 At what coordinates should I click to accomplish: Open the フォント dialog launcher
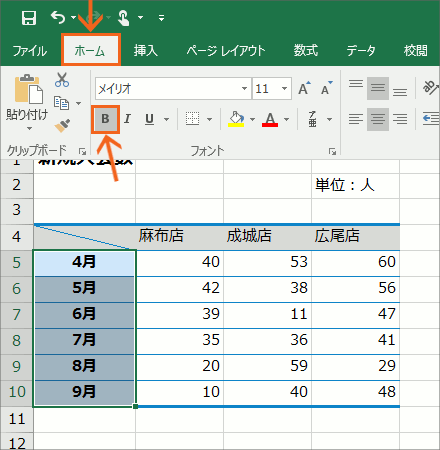click(x=332, y=152)
